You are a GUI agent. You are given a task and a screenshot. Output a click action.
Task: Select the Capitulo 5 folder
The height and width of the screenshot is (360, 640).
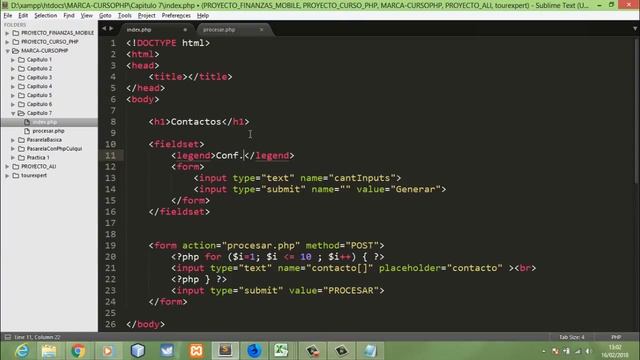[x=39, y=95]
